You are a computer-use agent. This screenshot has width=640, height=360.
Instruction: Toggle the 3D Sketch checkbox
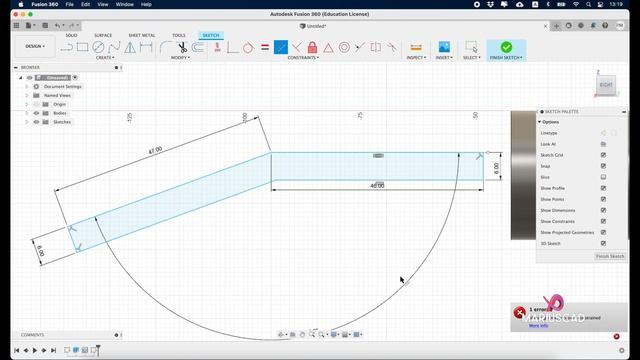click(603, 243)
